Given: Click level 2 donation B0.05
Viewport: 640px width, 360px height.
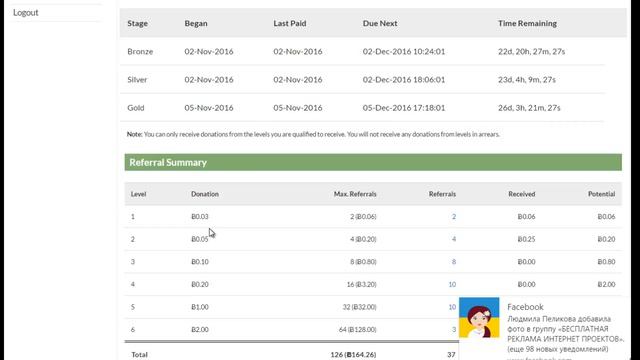Looking at the screenshot, I should (200, 239).
